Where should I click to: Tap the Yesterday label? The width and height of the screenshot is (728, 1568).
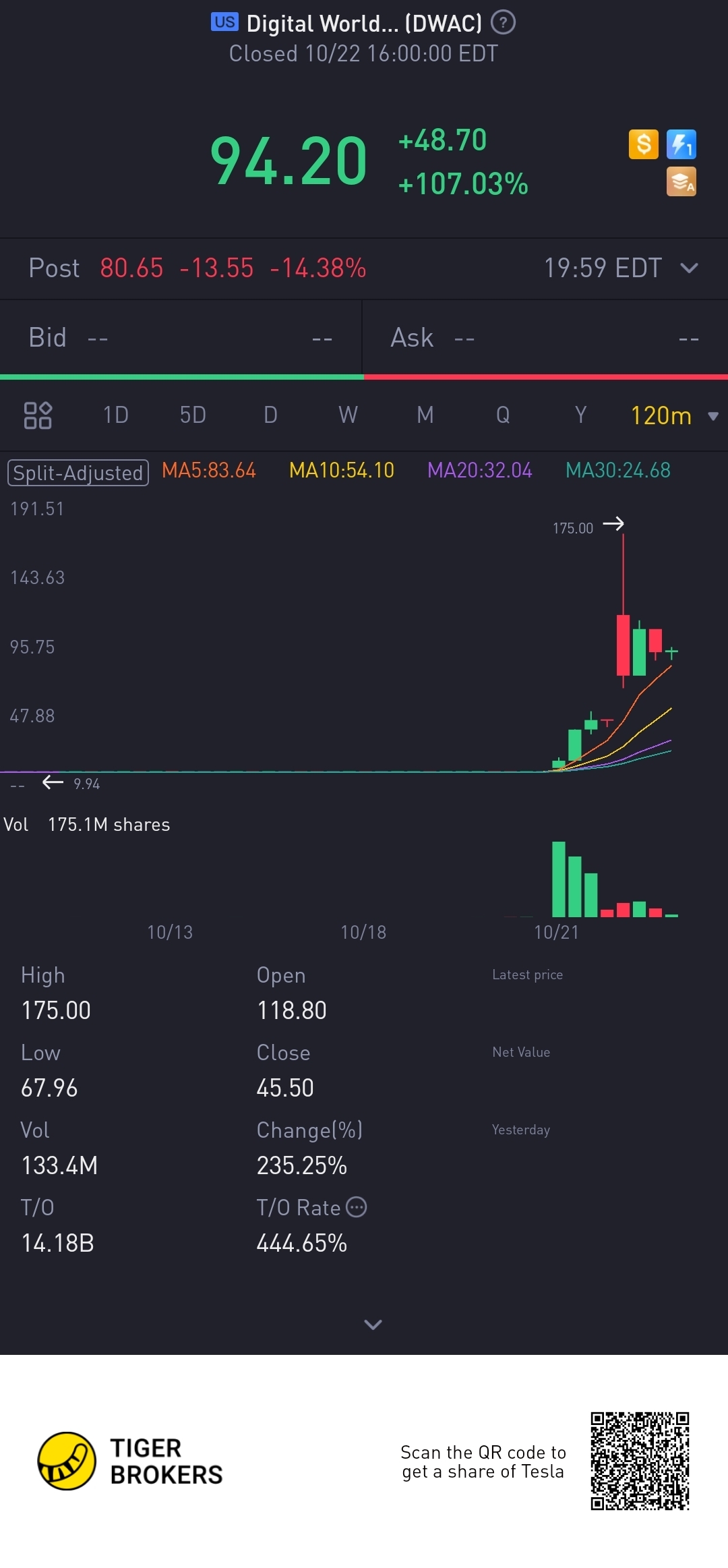tap(521, 1130)
